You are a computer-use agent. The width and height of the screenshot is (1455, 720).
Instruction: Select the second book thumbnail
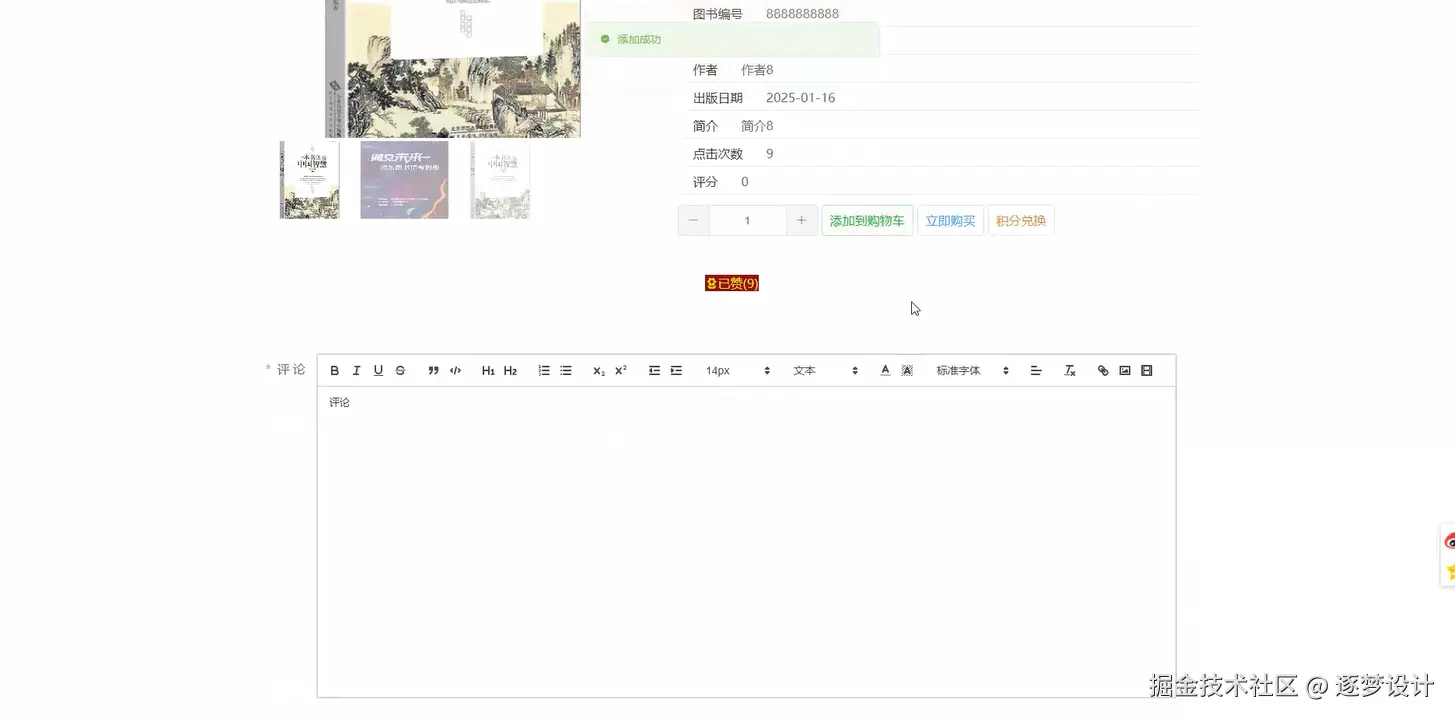(x=404, y=180)
